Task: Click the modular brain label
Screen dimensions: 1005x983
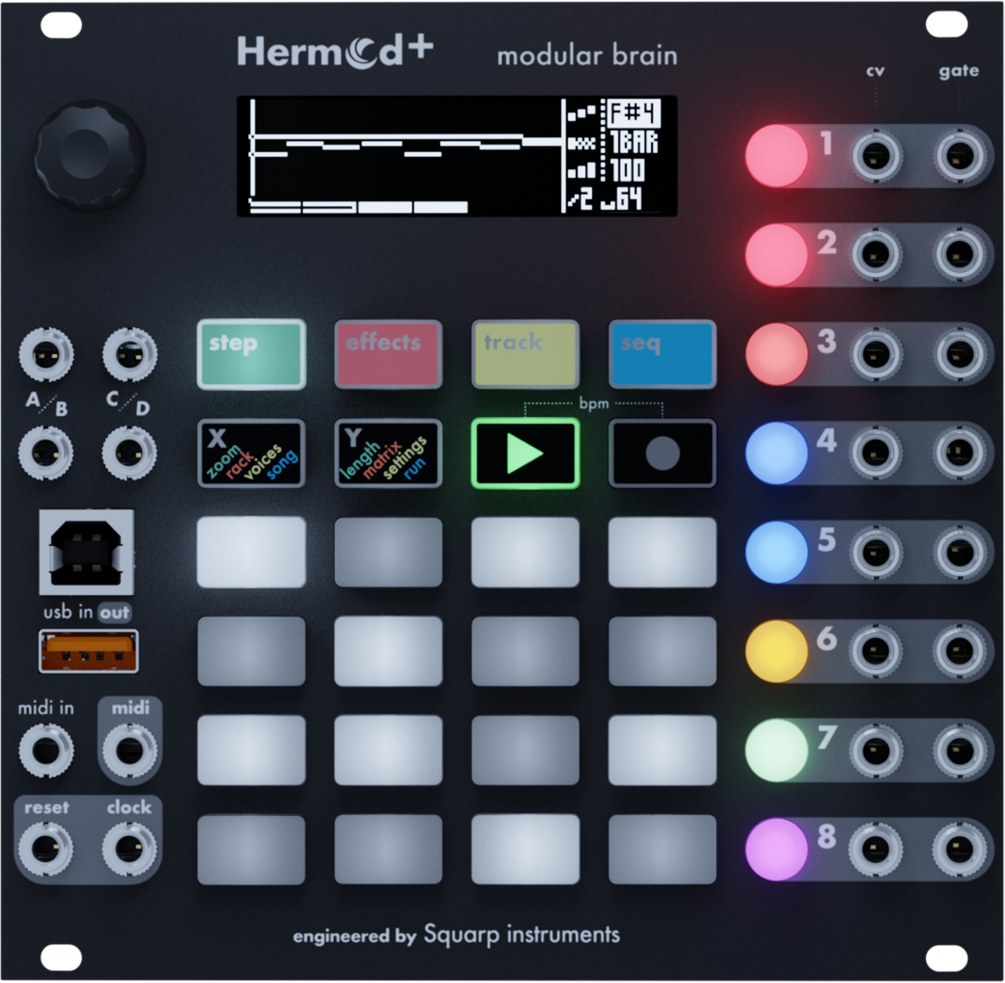Action: (x=587, y=56)
